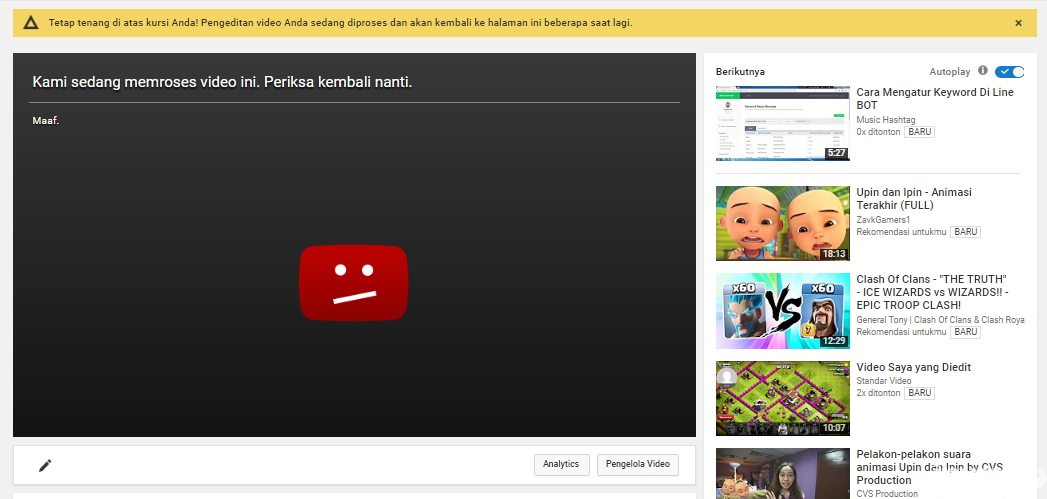
Task: Click the Upin dan Ipin 18:13 thumbnail
Action: (x=783, y=223)
